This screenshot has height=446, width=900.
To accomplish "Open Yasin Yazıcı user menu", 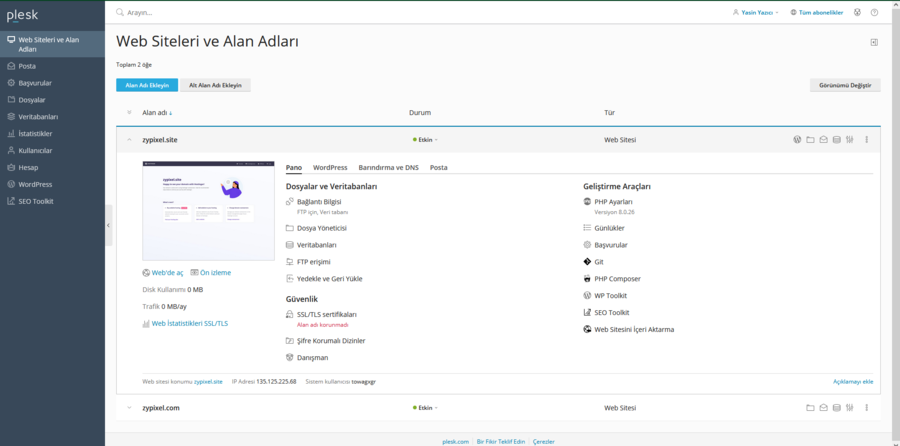I will pyautogui.click(x=756, y=12).
